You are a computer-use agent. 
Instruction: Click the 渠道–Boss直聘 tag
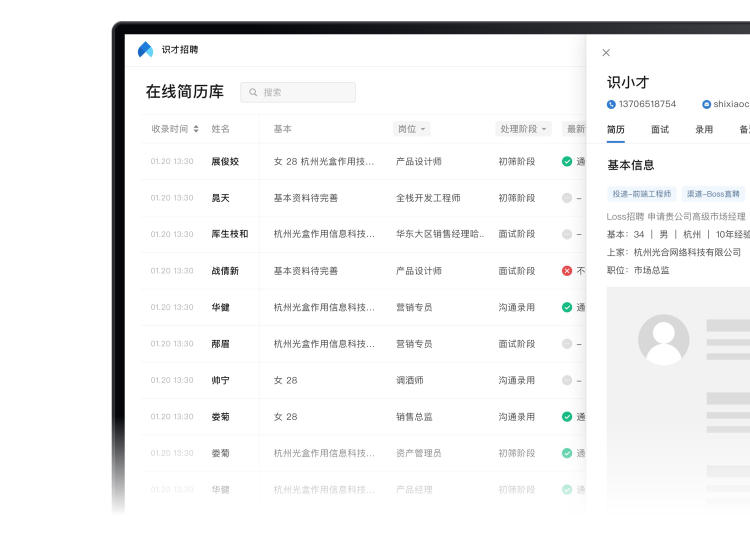point(712,194)
